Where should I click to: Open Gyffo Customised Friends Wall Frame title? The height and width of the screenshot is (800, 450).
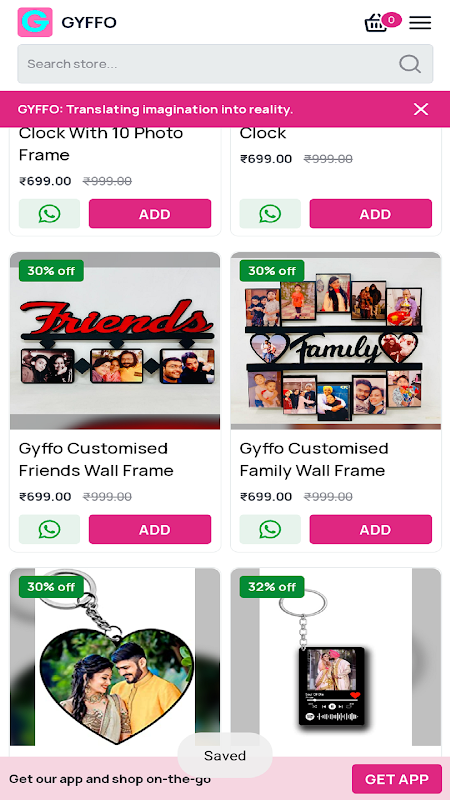tap(96, 459)
